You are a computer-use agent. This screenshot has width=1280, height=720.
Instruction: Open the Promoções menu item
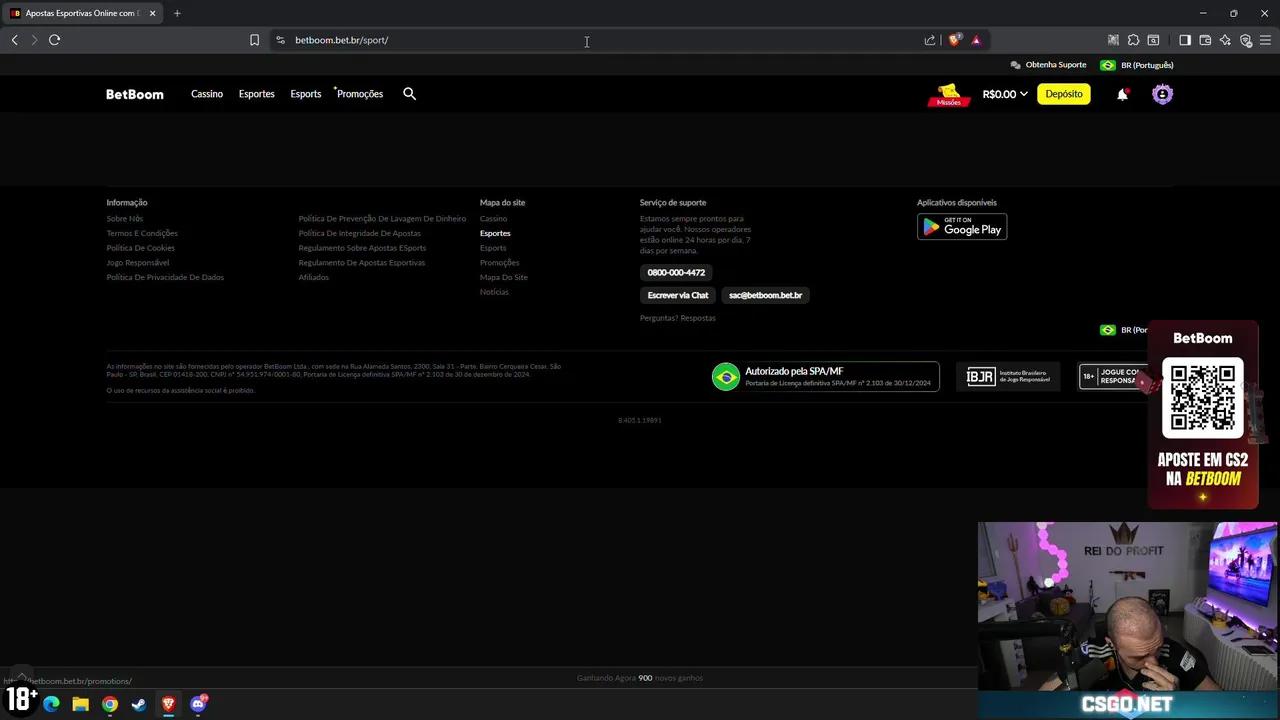coord(359,93)
